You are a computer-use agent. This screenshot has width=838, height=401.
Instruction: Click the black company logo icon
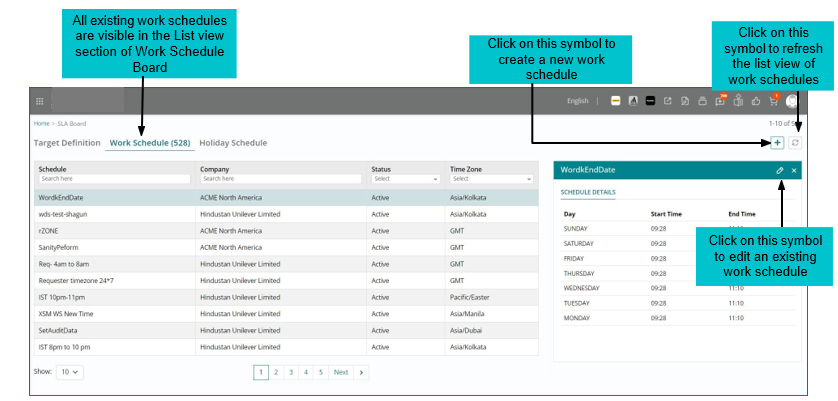[650, 101]
